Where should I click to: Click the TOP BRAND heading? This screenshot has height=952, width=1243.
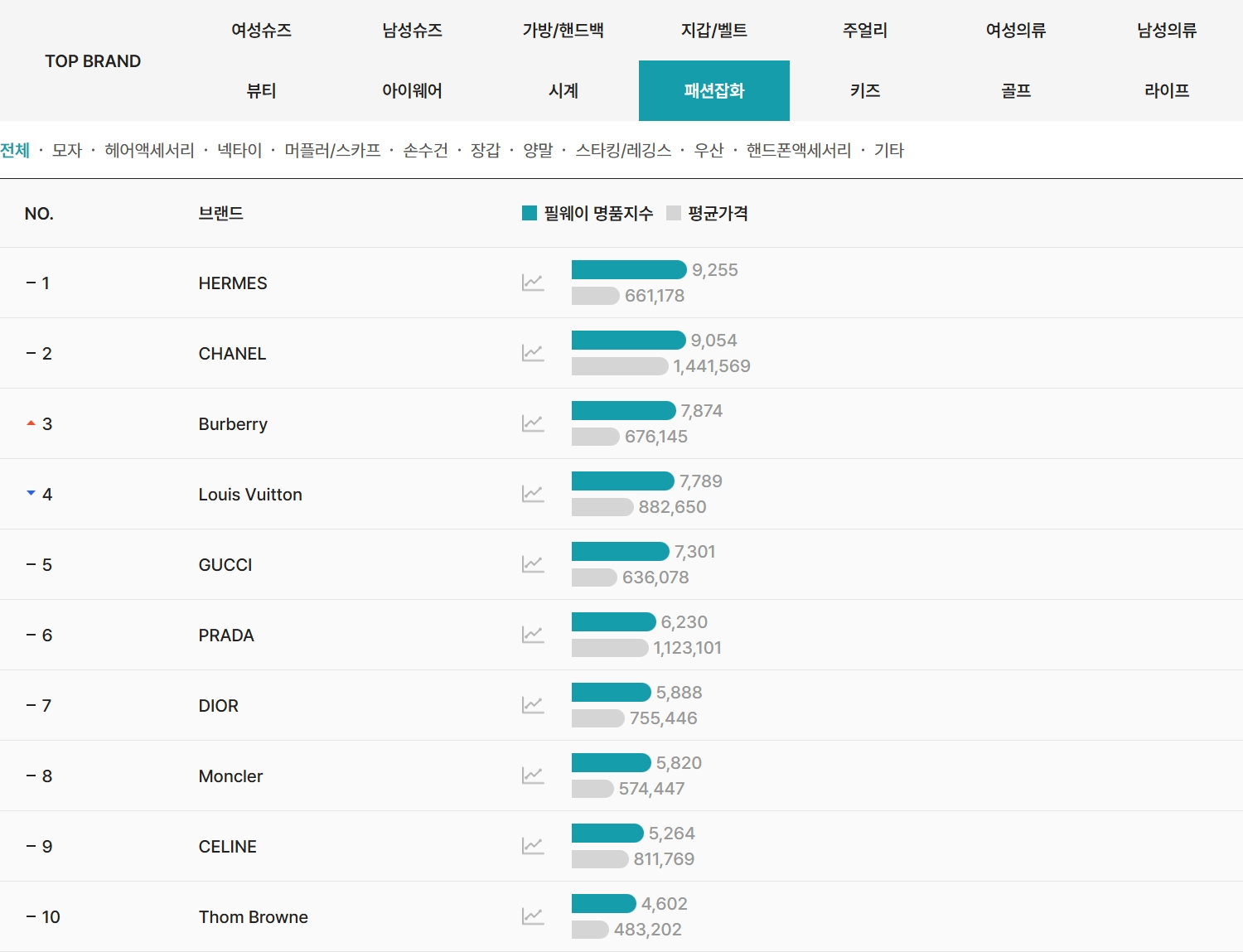[x=93, y=61]
